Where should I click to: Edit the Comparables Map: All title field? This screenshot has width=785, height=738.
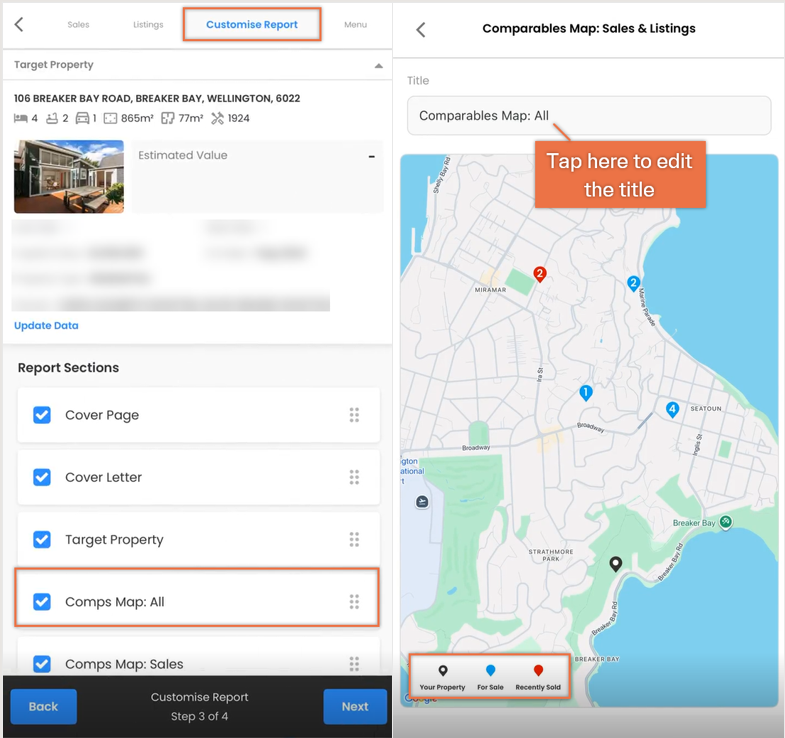tap(589, 116)
